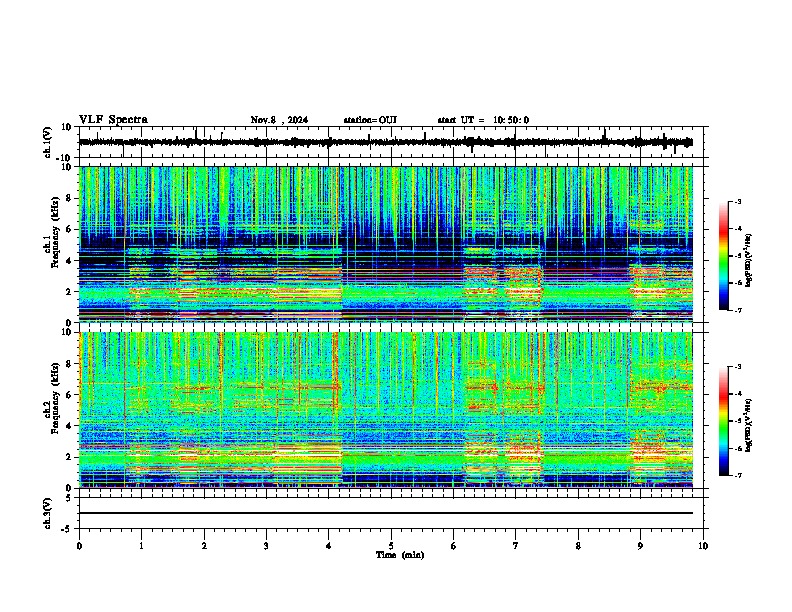Image resolution: width=792 pixels, height=612 pixels.
Task: Click Time axis tick label "3"
Action: tap(266, 546)
